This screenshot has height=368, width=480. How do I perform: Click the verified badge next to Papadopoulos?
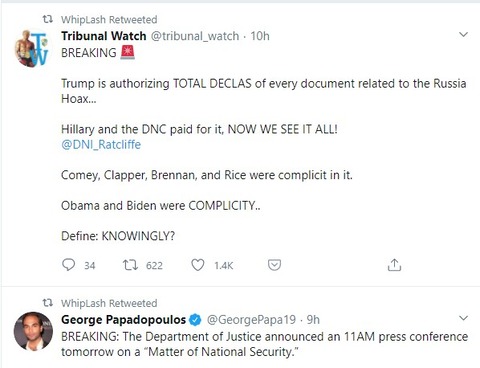195,320
